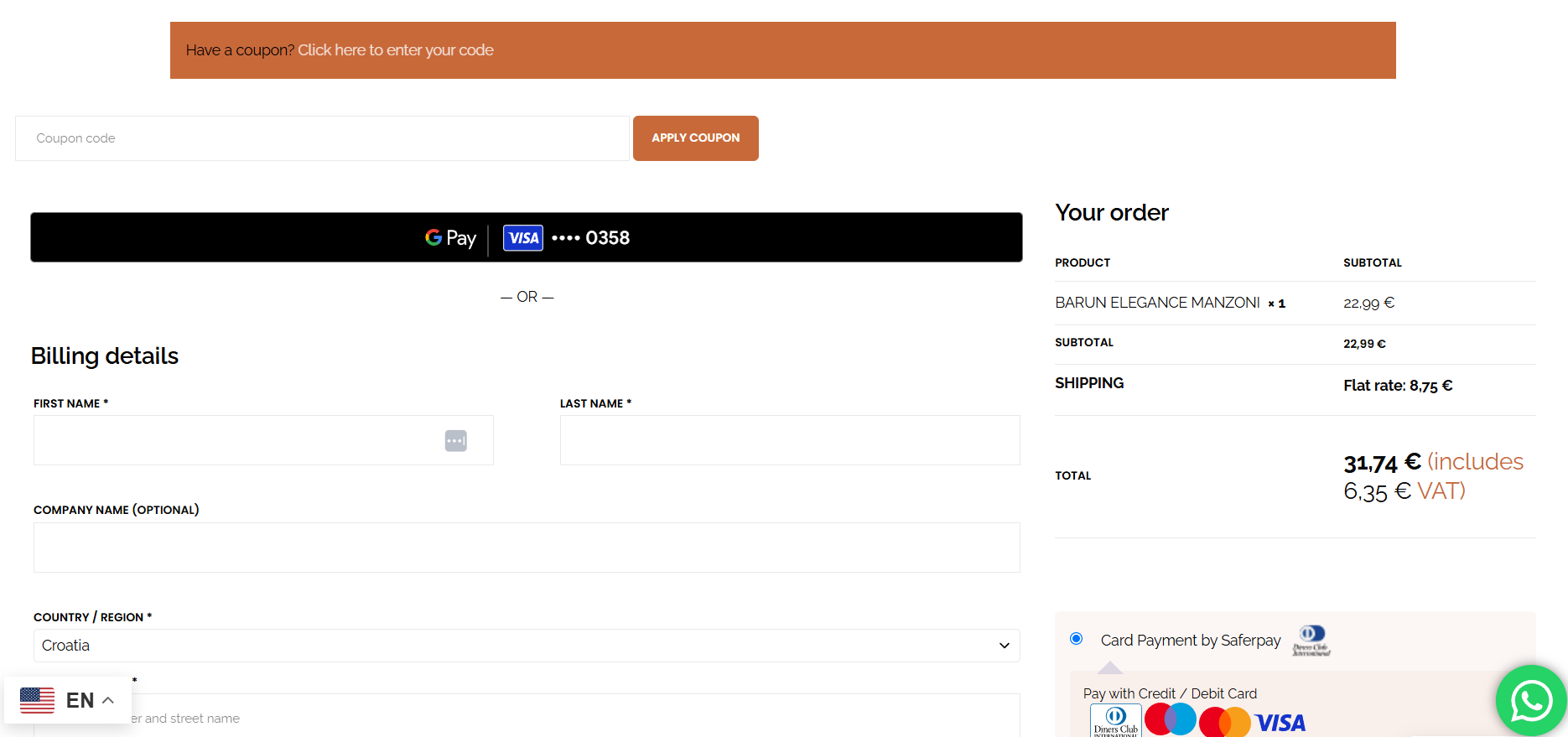Open the WhatsApp chat bubble
Image resolution: width=1568 pixels, height=737 pixels.
tap(1530, 700)
